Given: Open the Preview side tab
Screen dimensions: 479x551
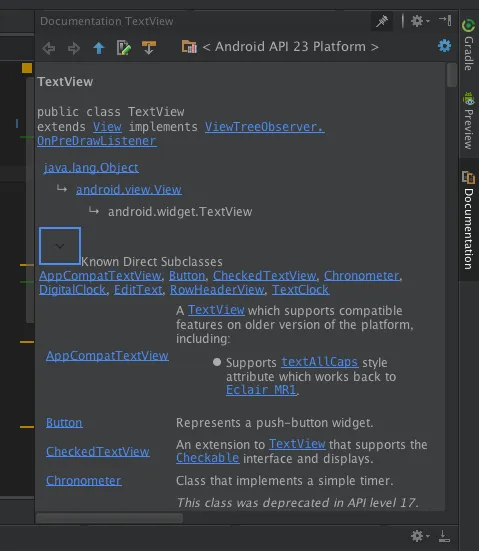Looking at the screenshot, I should click(468, 120).
